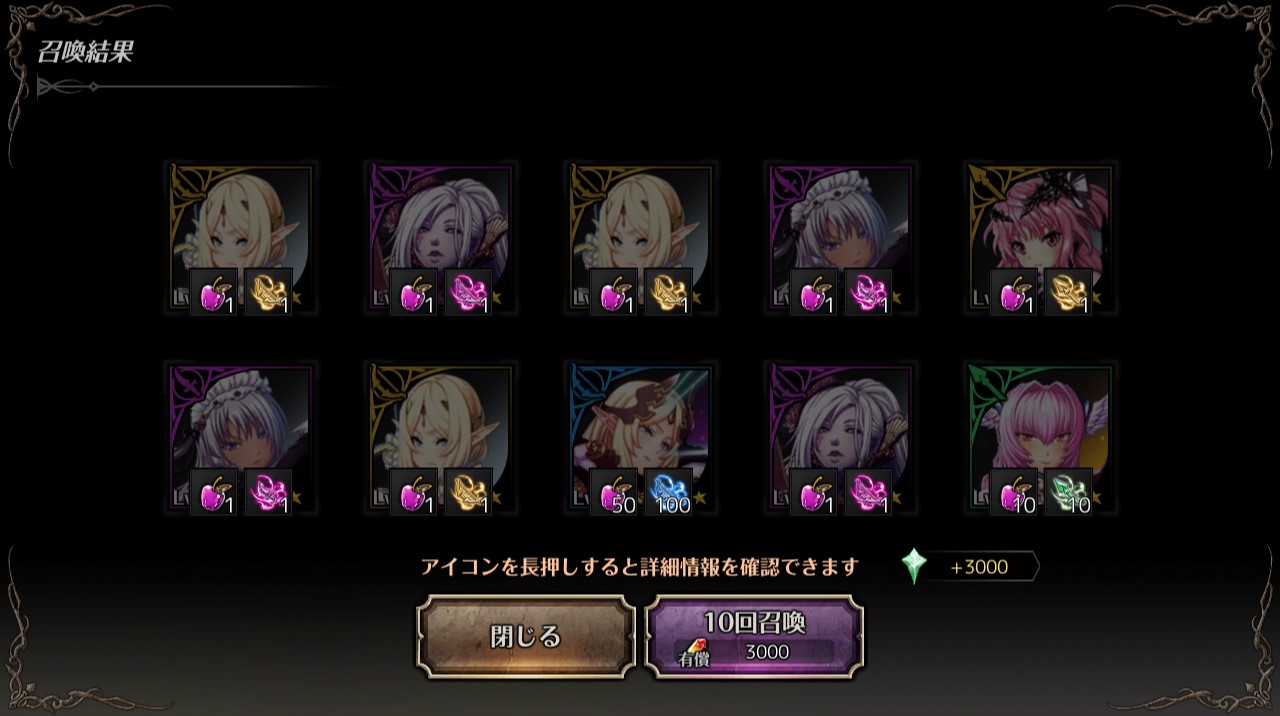Viewport: 1280px width, 716px height.
Task: Select first top-row blonde elf character portrait
Action: [x=241, y=238]
